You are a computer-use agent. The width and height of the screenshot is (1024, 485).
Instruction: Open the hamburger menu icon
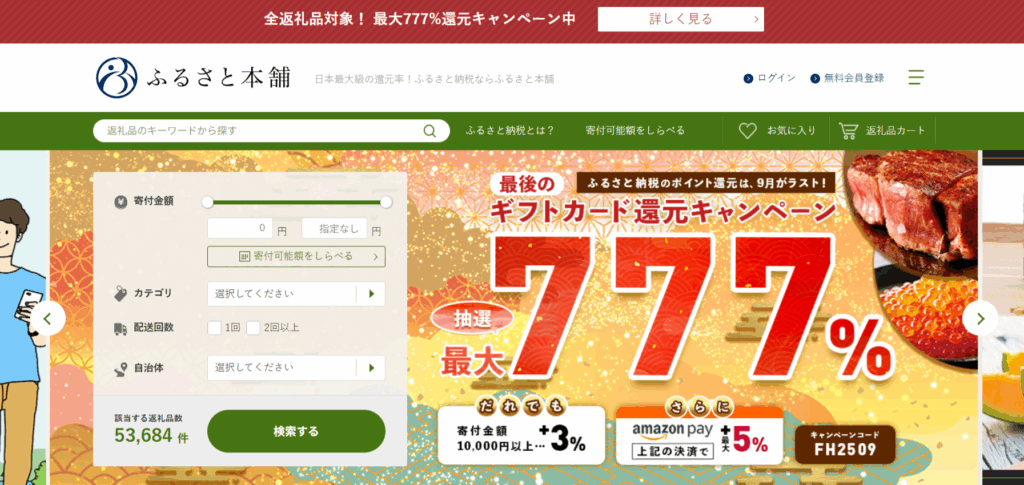click(x=916, y=78)
